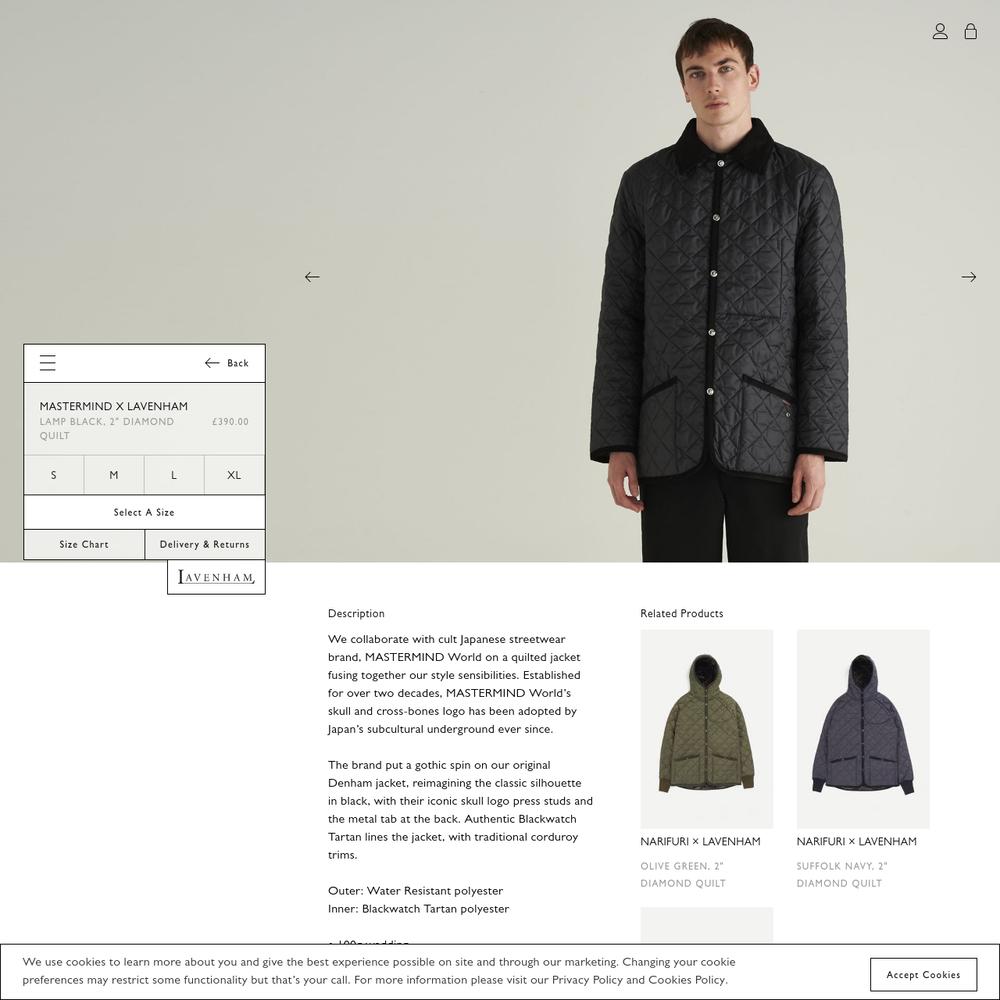Show previous product image arrow
Screen dimensions: 1000x1000
312,277
